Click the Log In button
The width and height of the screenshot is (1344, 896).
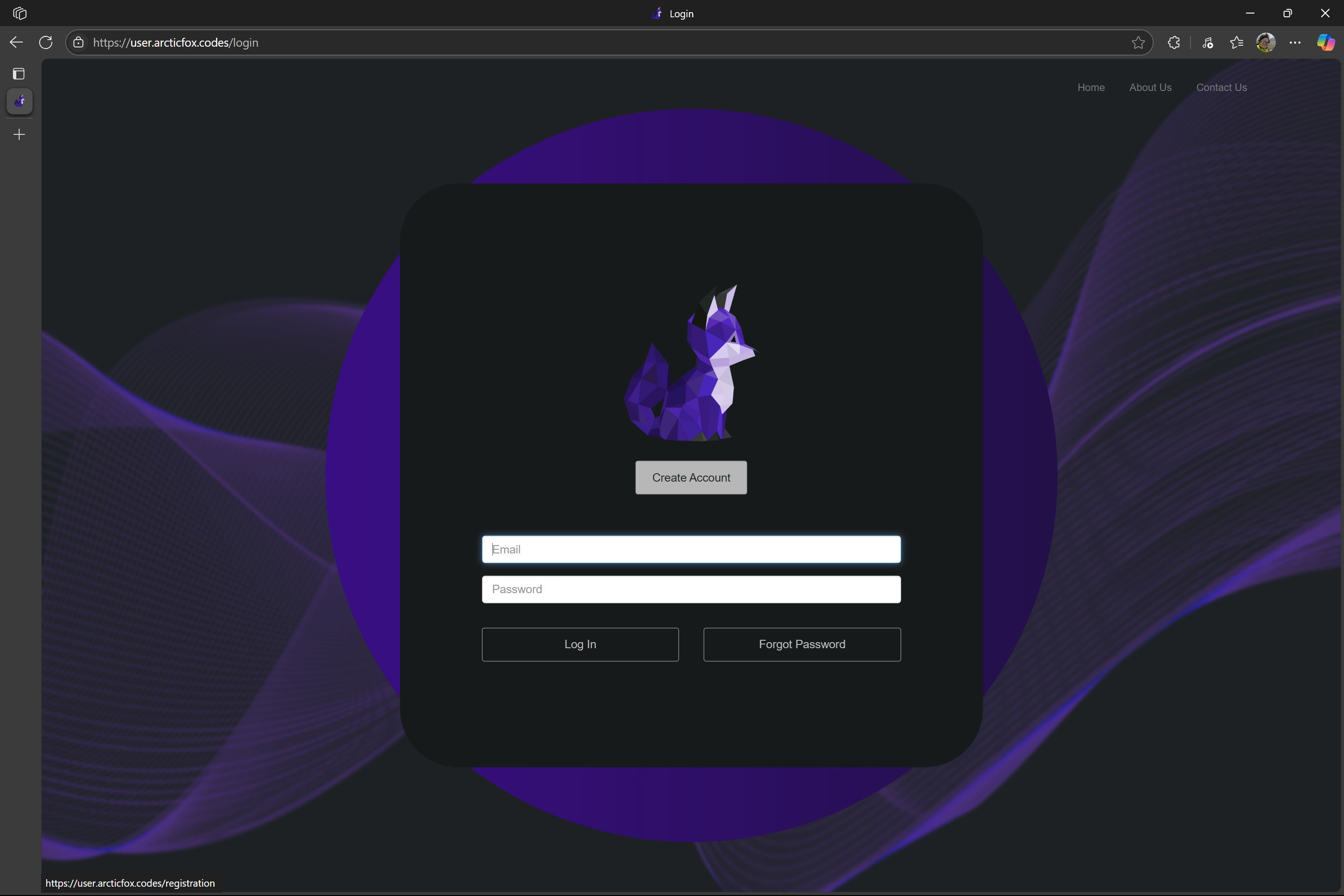pos(580,644)
